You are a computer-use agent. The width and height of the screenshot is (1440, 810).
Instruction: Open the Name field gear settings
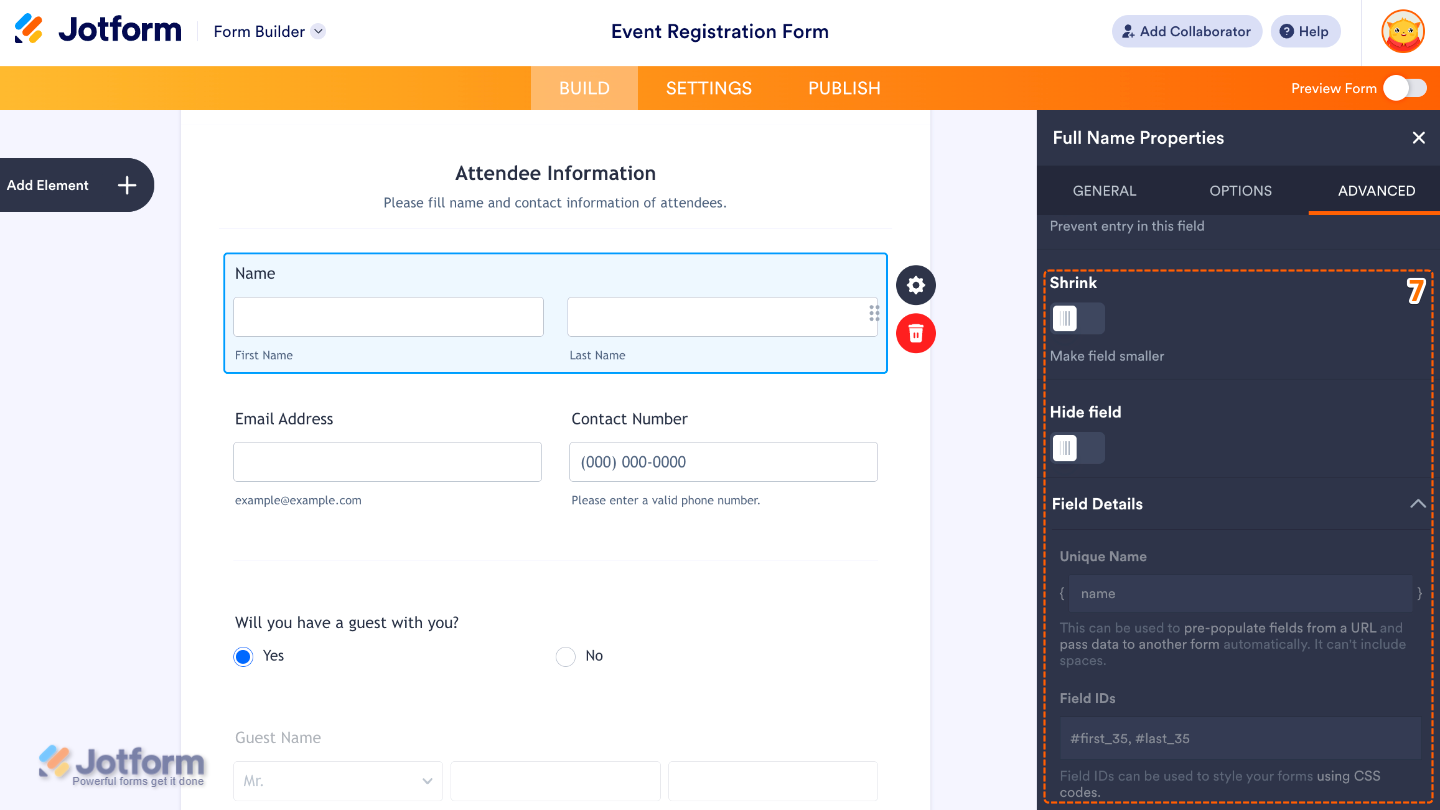tap(916, 285)
